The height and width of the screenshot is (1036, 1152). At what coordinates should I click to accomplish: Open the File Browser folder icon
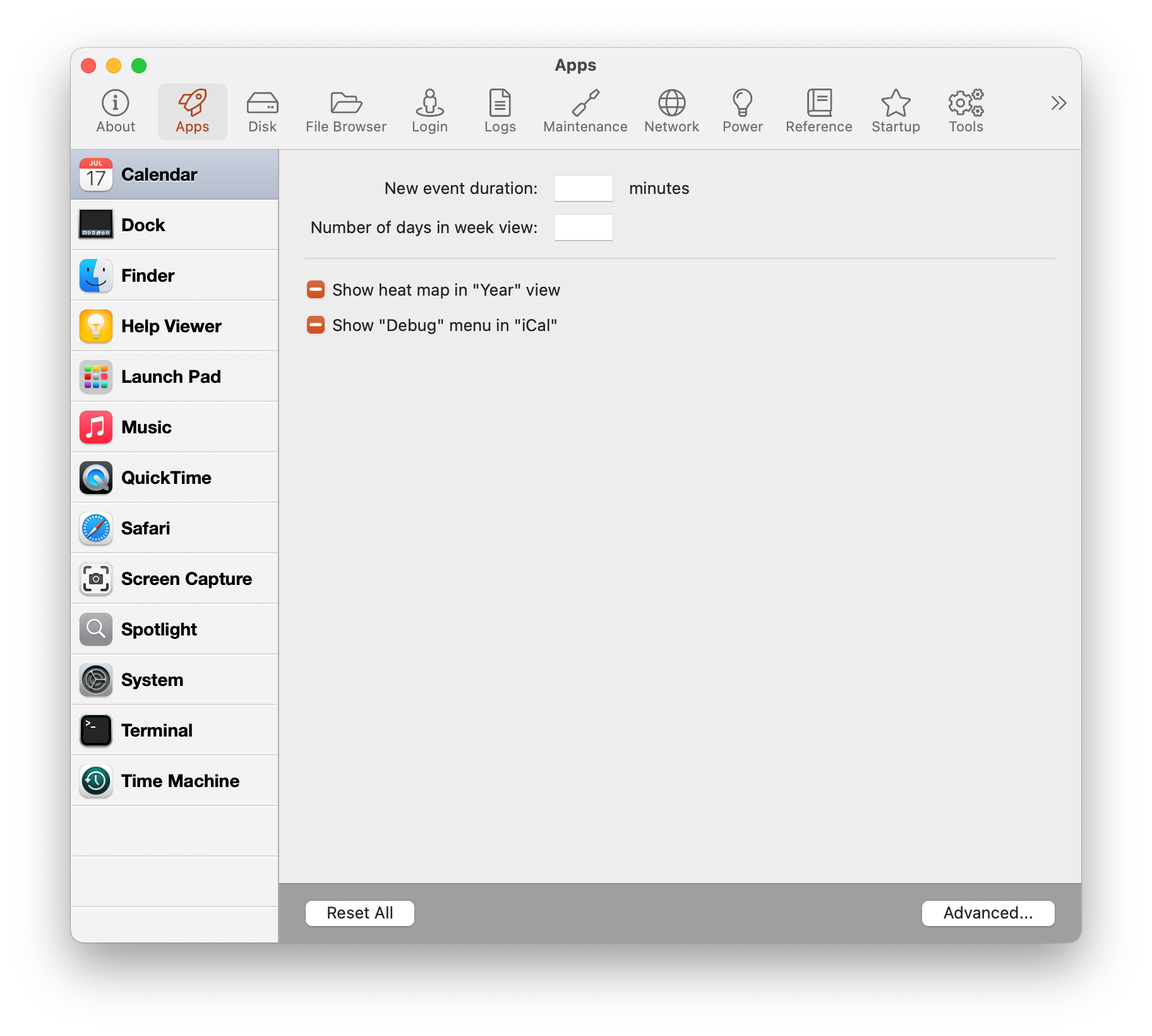tap(346, 103)
